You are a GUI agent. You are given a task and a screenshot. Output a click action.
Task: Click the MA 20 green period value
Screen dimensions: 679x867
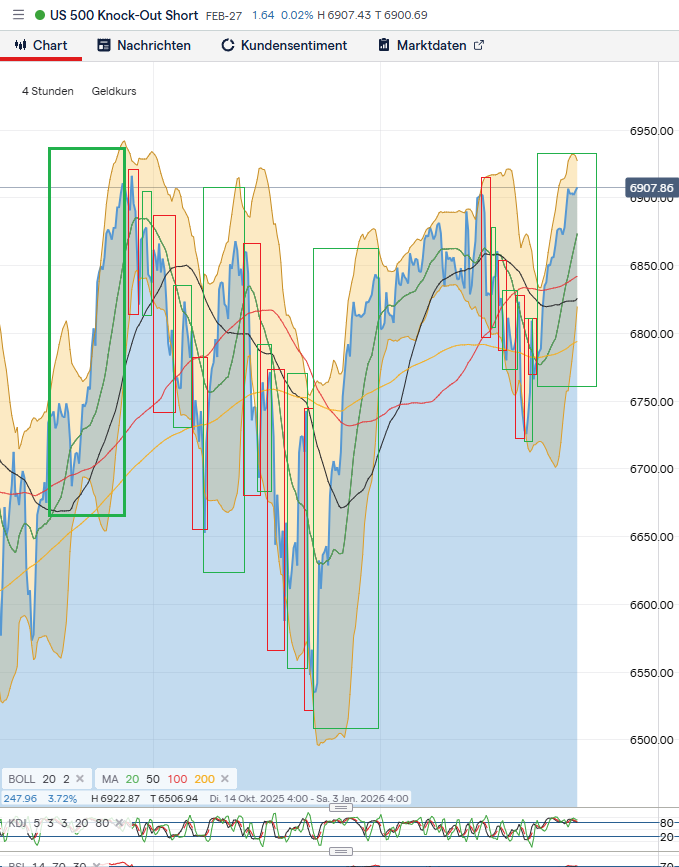coord(132,779)
